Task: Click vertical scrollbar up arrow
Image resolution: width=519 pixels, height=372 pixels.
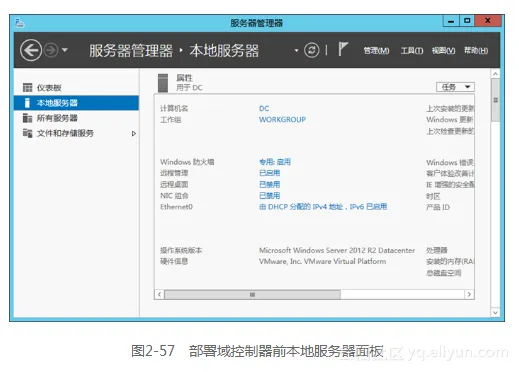Action: pos(495,74)
